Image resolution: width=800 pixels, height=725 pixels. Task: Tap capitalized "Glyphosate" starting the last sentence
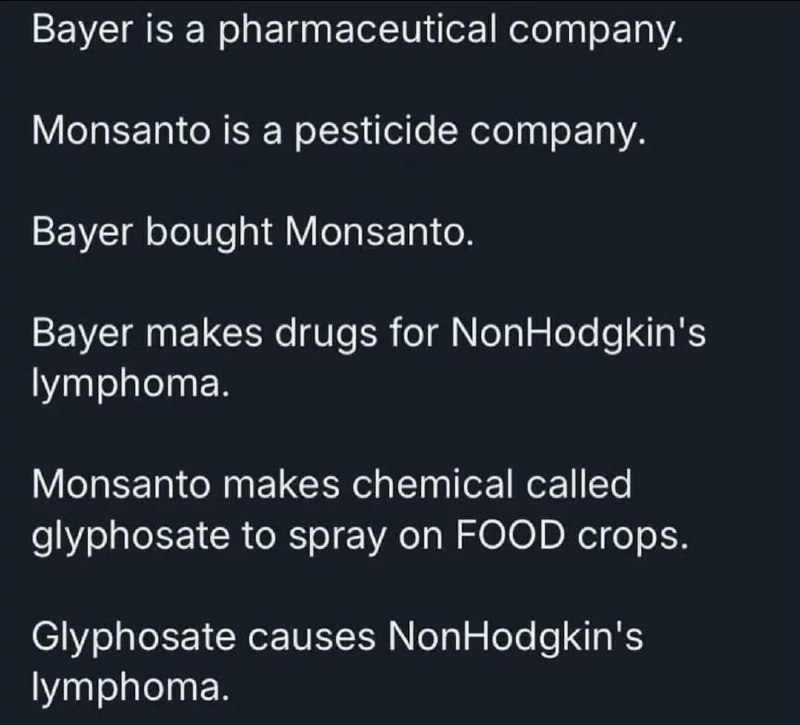pos(134,638)
